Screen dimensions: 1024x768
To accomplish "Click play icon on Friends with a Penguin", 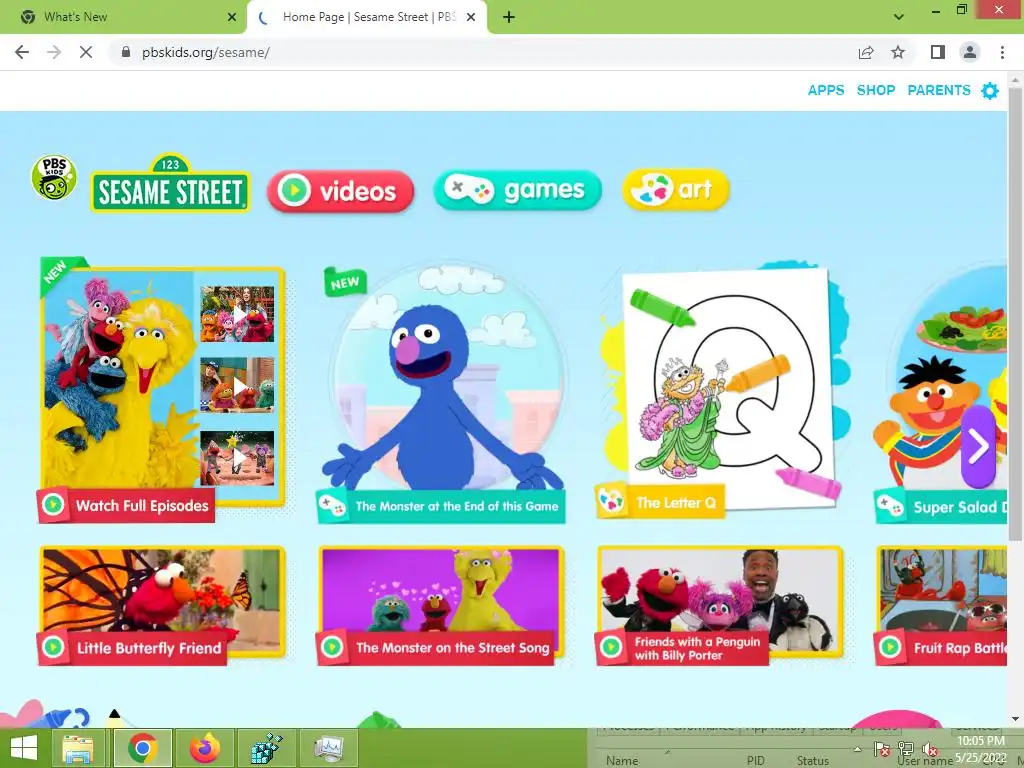I will coord(611,647).
